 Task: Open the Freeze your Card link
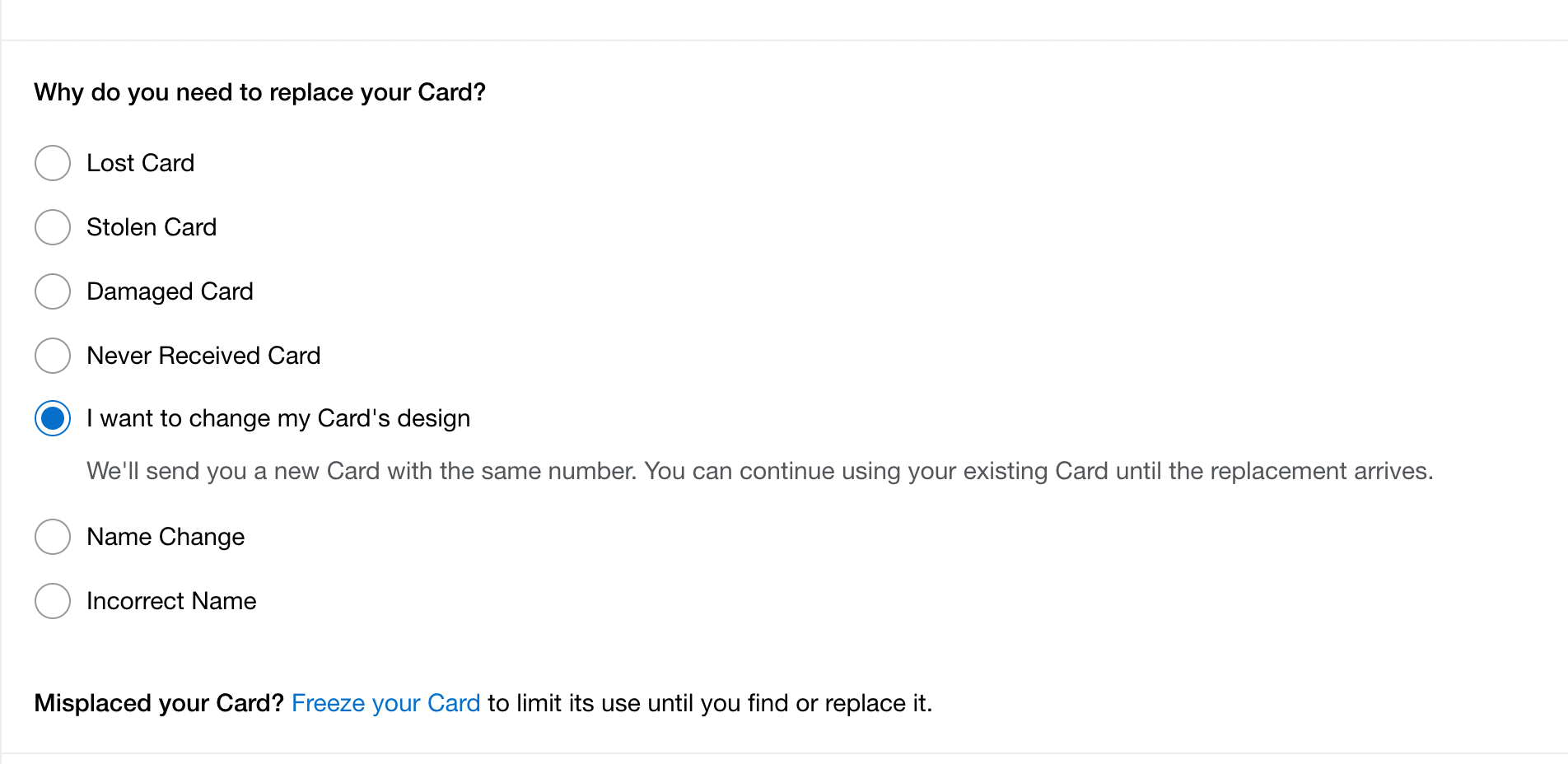[x=385, y=703]
